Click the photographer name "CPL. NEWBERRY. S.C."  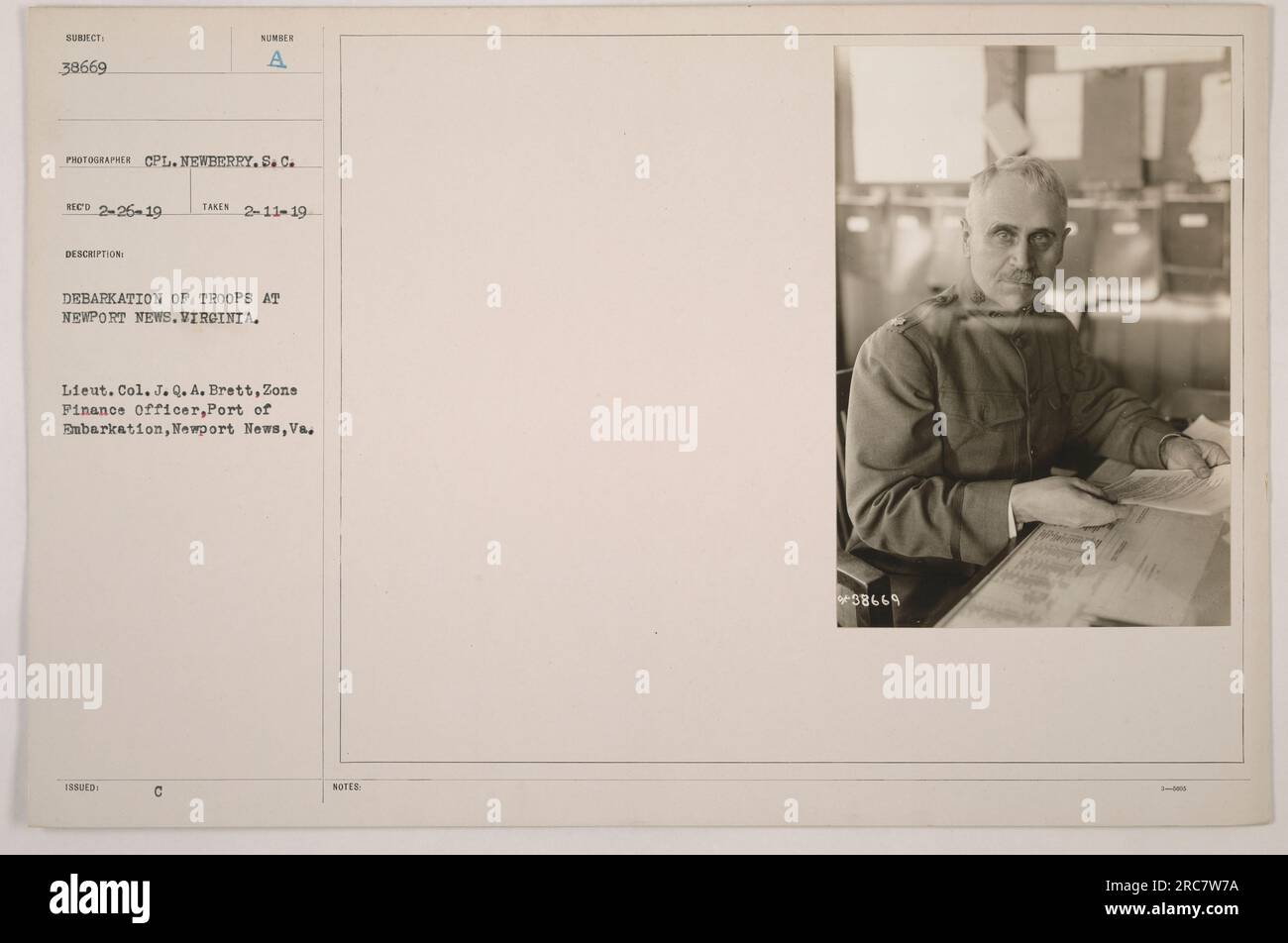[x=218, y=159]
